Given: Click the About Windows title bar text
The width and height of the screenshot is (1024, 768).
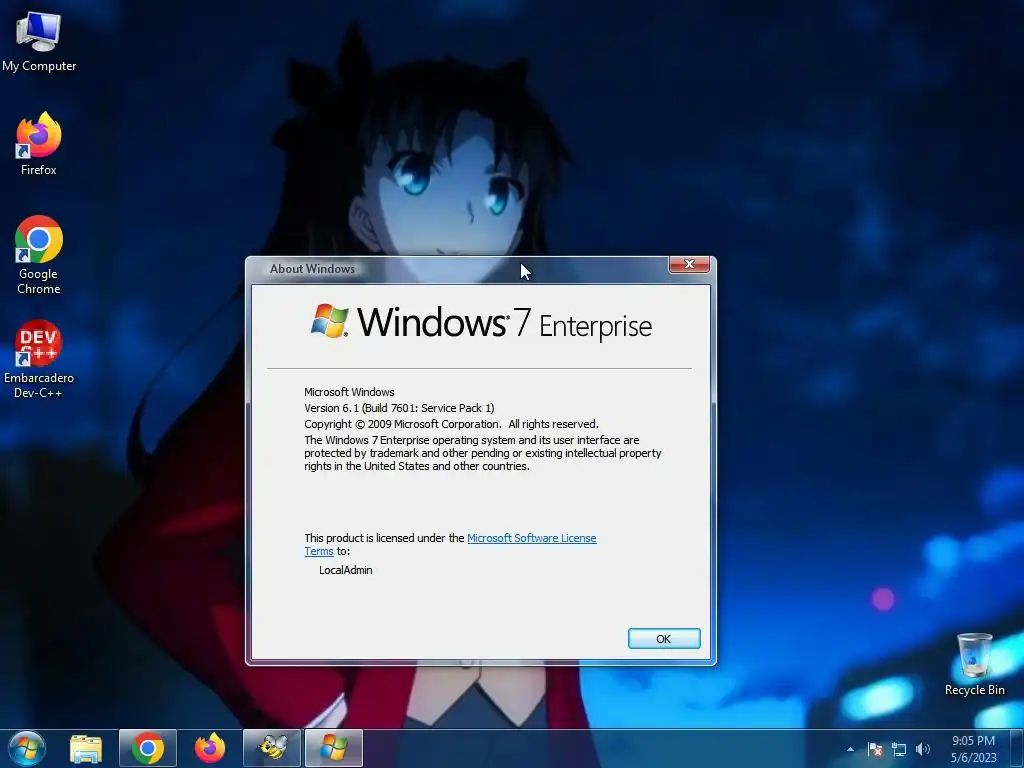Looking at the screenshot, I should coord(312,269).
